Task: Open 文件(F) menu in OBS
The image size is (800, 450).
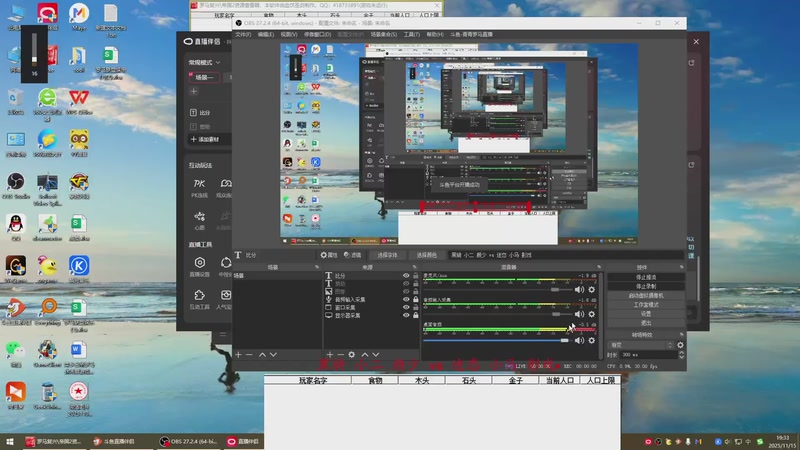Action: 243,34
